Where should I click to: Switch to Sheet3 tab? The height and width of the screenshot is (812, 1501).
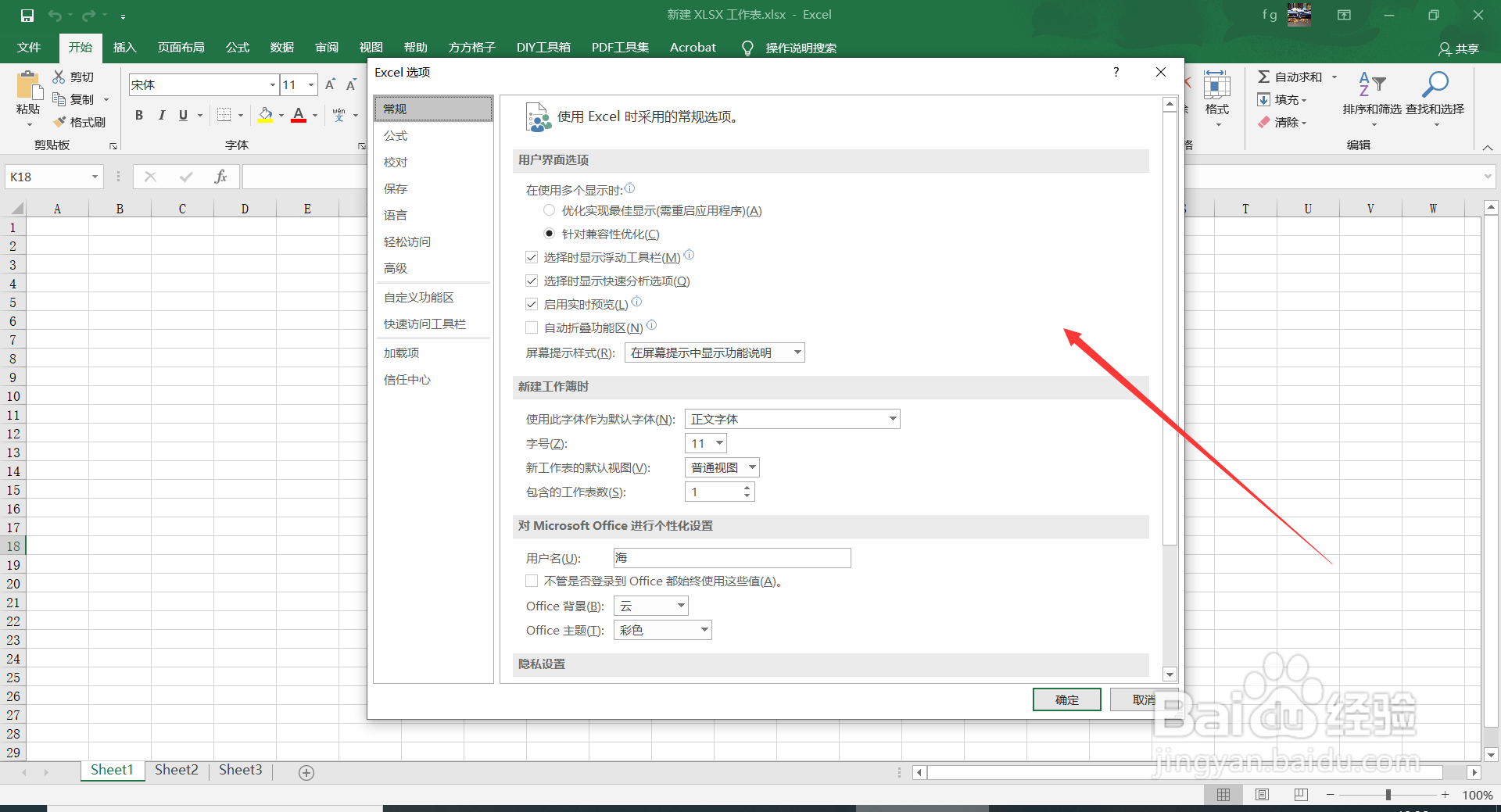[x=241, y=770]
